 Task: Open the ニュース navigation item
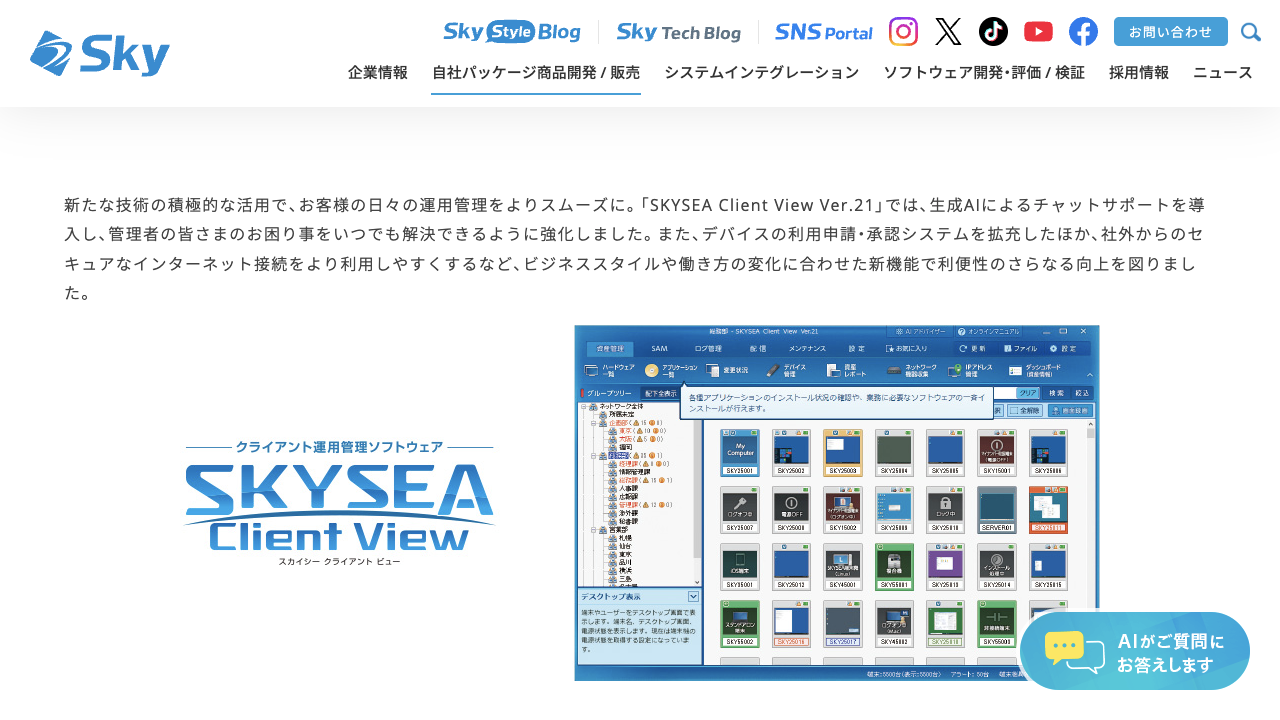[1223, 72]
